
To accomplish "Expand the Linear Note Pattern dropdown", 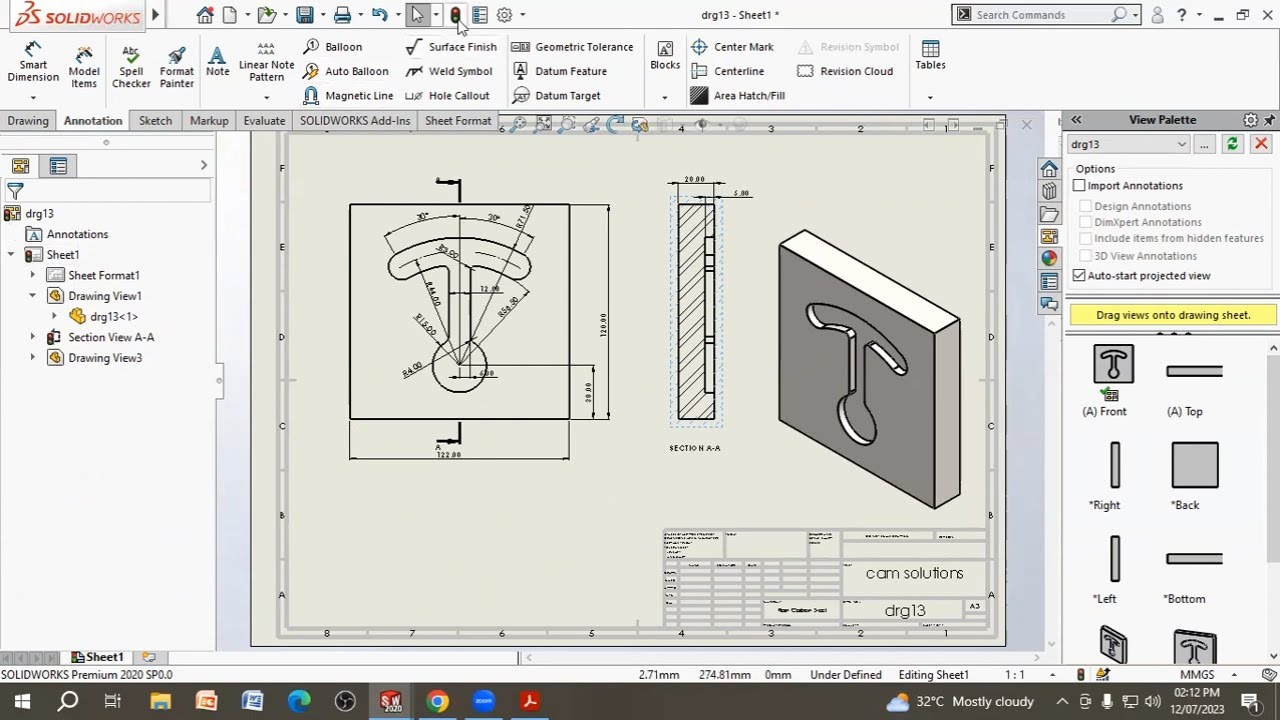I will coord(267,97).
